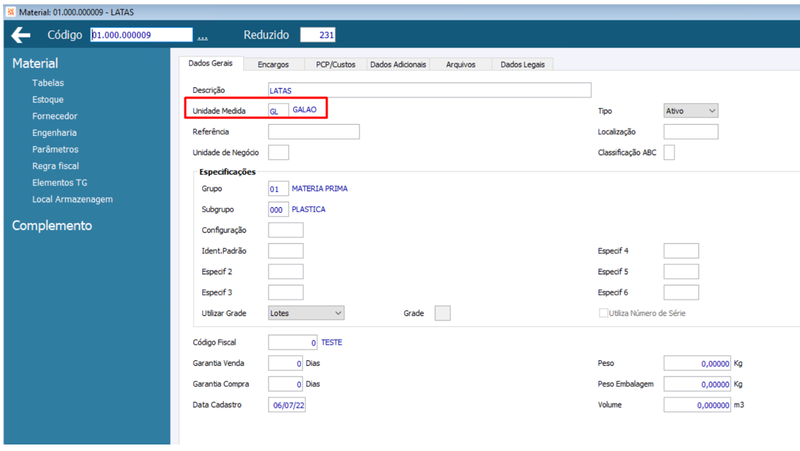Open Fornecedor in the sidebar
Image resolution: width=800 pixels, height=451 pixels.
pyautogui.click(x=55, y=116)
